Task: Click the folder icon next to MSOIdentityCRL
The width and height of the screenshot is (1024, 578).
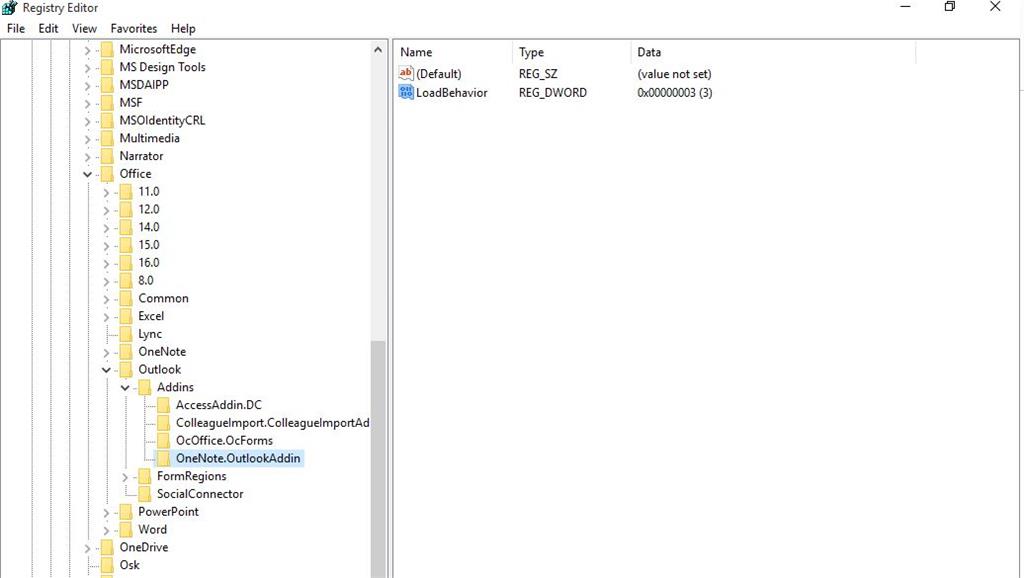Action: pos(107,121)
